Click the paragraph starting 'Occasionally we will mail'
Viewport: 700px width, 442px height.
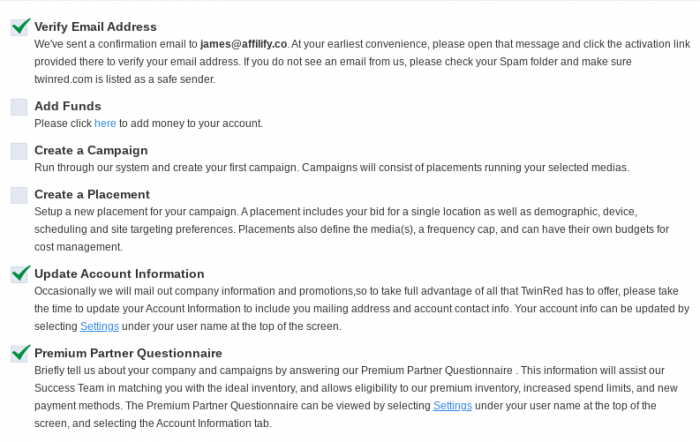click(x=360, y=308)
